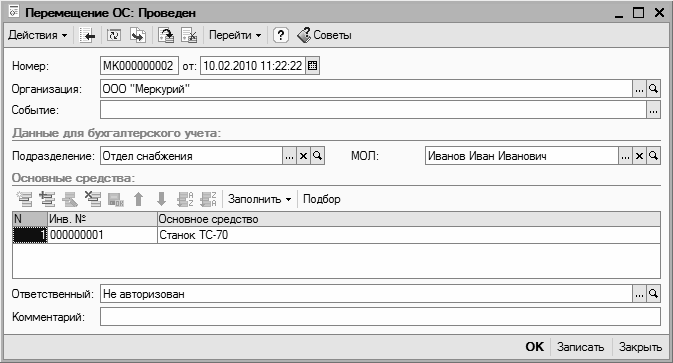The image size is (673, 363).
Task: Click the Закрыть button
Action: coord(640,347)
